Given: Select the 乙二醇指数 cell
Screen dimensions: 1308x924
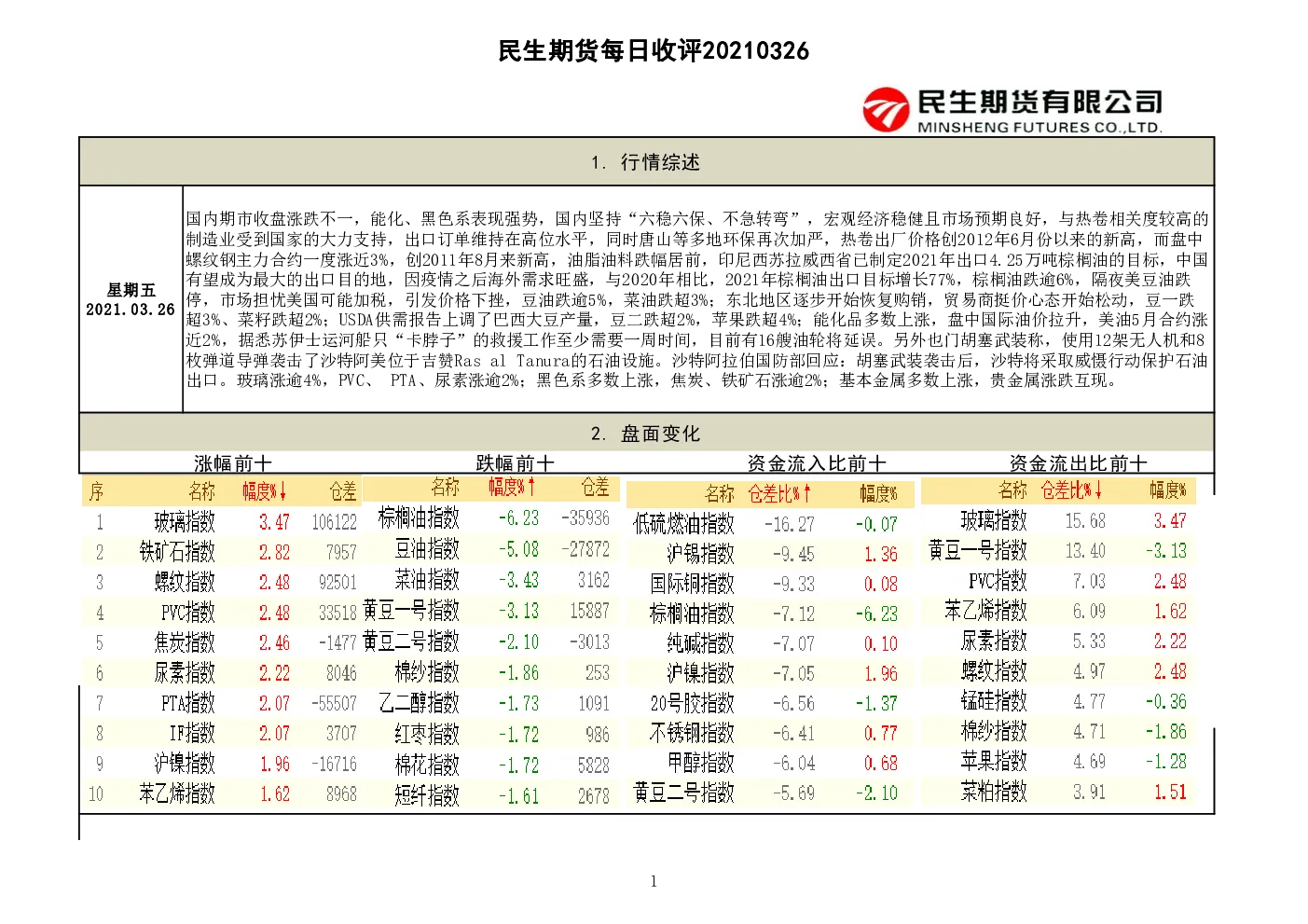Looking at the screenshot, I should click(420, 703).
